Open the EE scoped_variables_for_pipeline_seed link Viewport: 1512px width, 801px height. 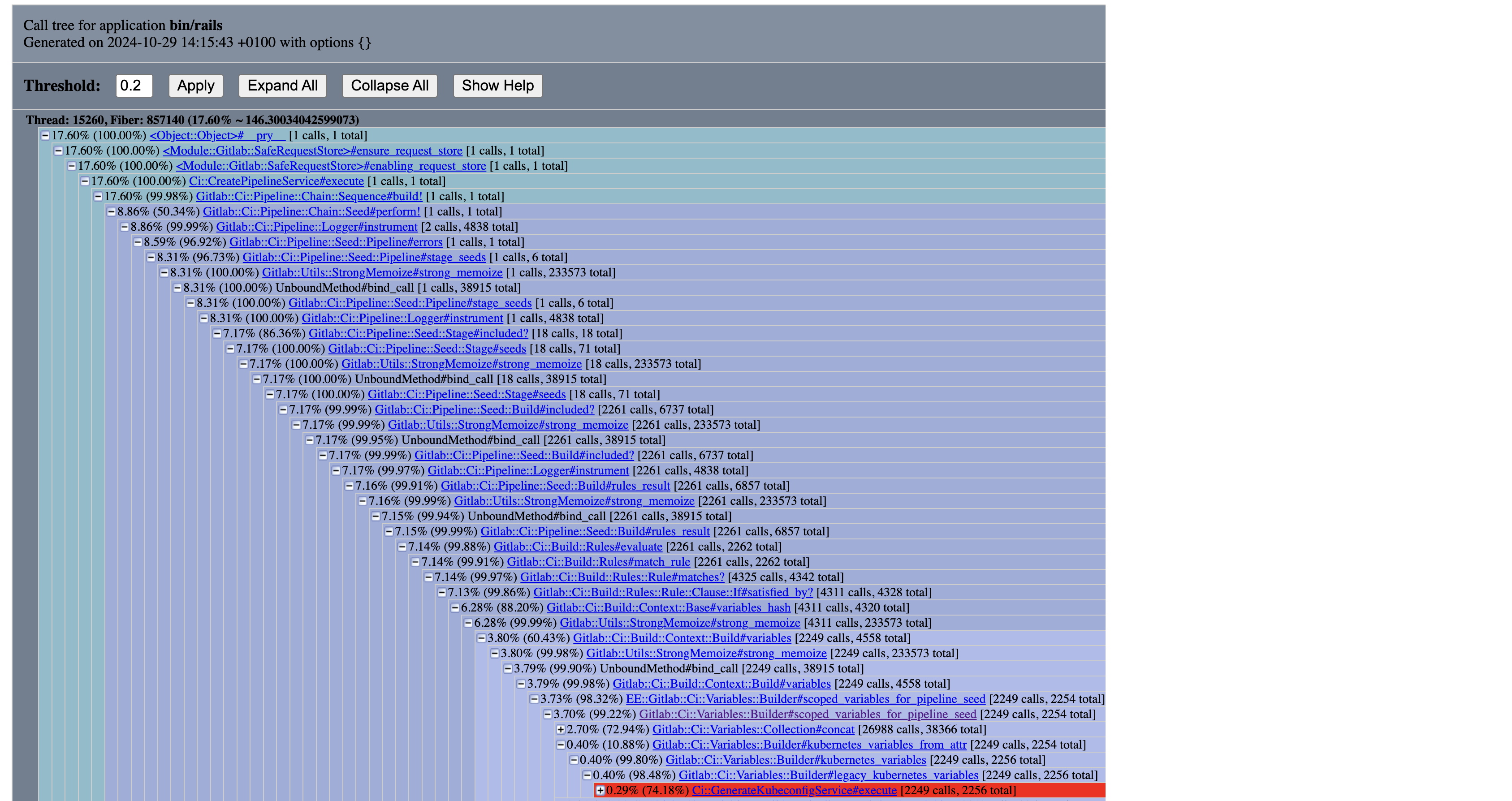[805, 699]
